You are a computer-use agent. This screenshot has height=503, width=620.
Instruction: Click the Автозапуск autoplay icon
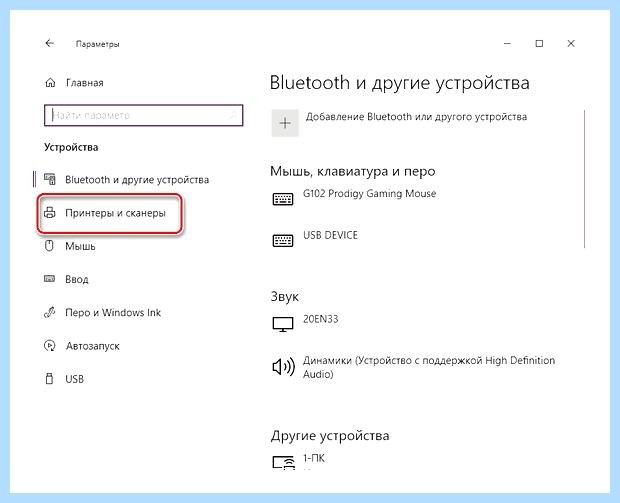coord(49,346)
